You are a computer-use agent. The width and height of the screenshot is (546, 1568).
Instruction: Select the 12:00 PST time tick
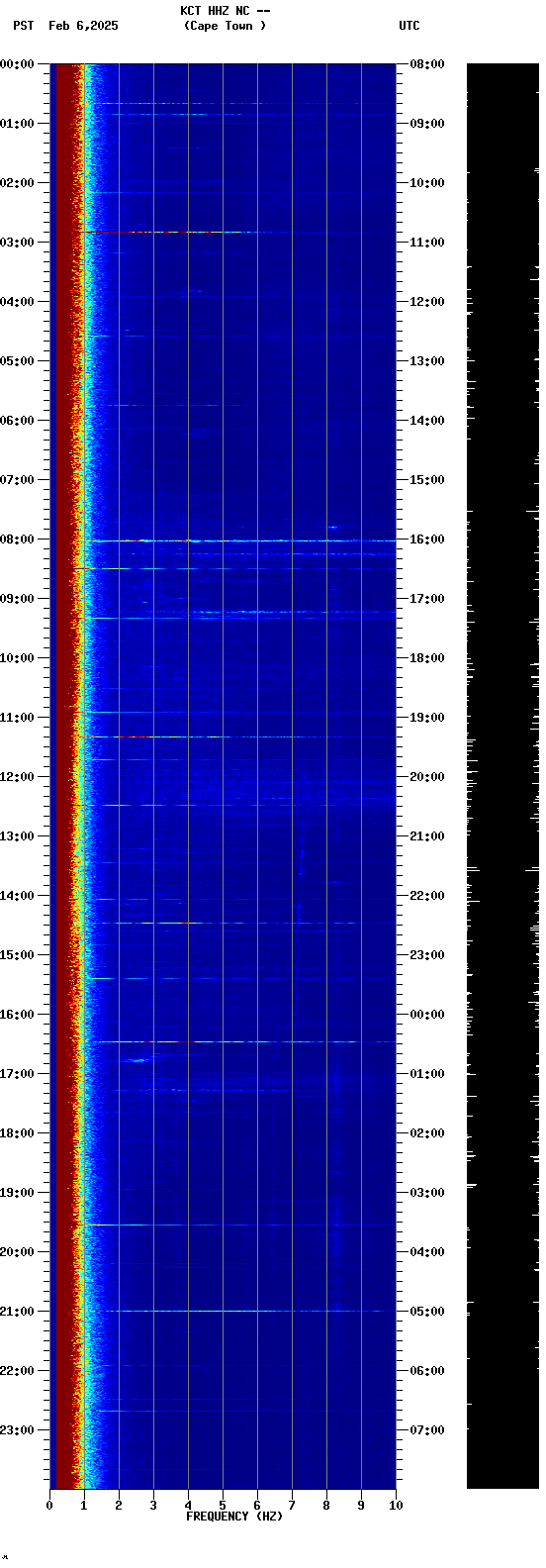(x=18, y=777)
